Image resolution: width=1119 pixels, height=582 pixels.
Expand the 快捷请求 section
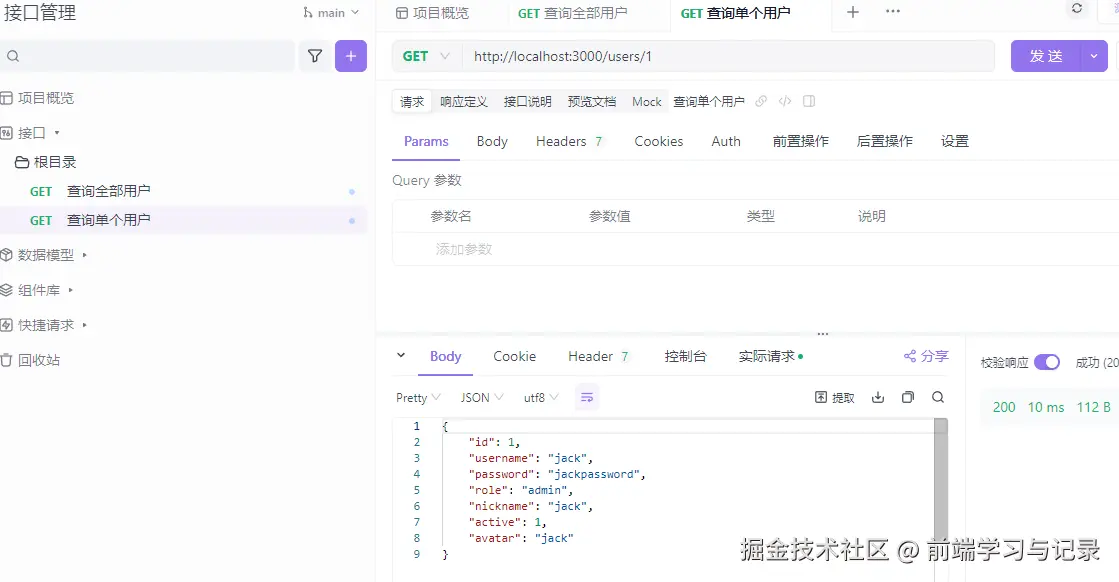(x=85, y=325)
